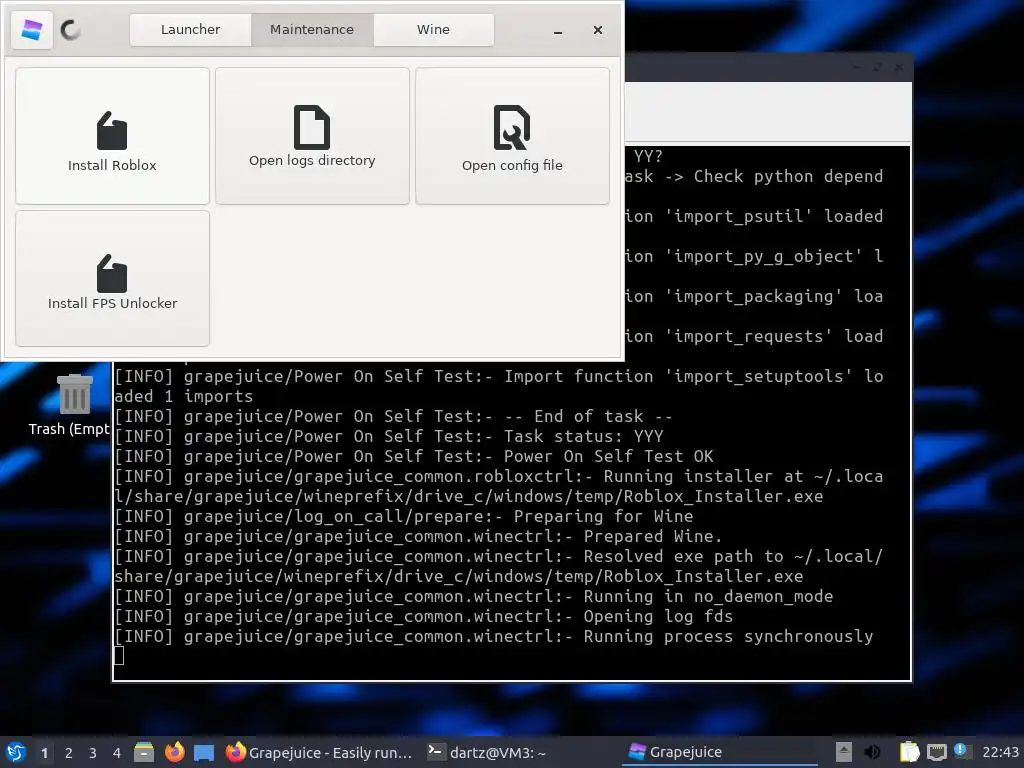Click the loading spinner icon in header
Viewport: 1024px width, 768px height.
(71, 30)
